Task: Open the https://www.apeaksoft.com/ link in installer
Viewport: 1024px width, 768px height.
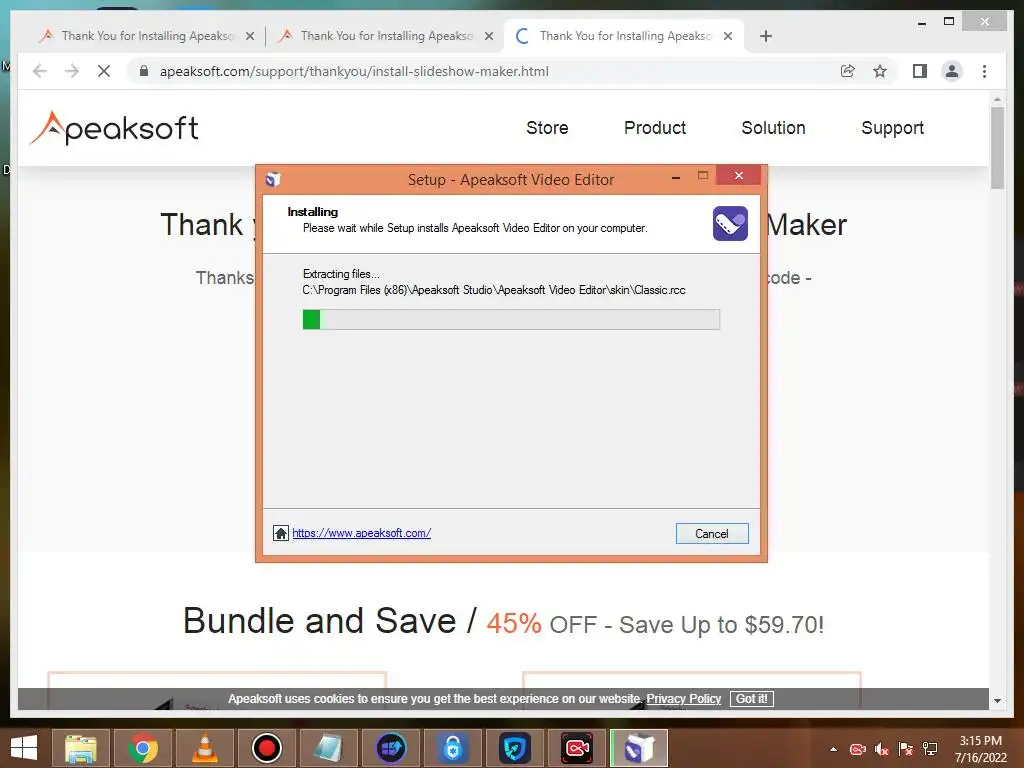Action: point(361,533)
